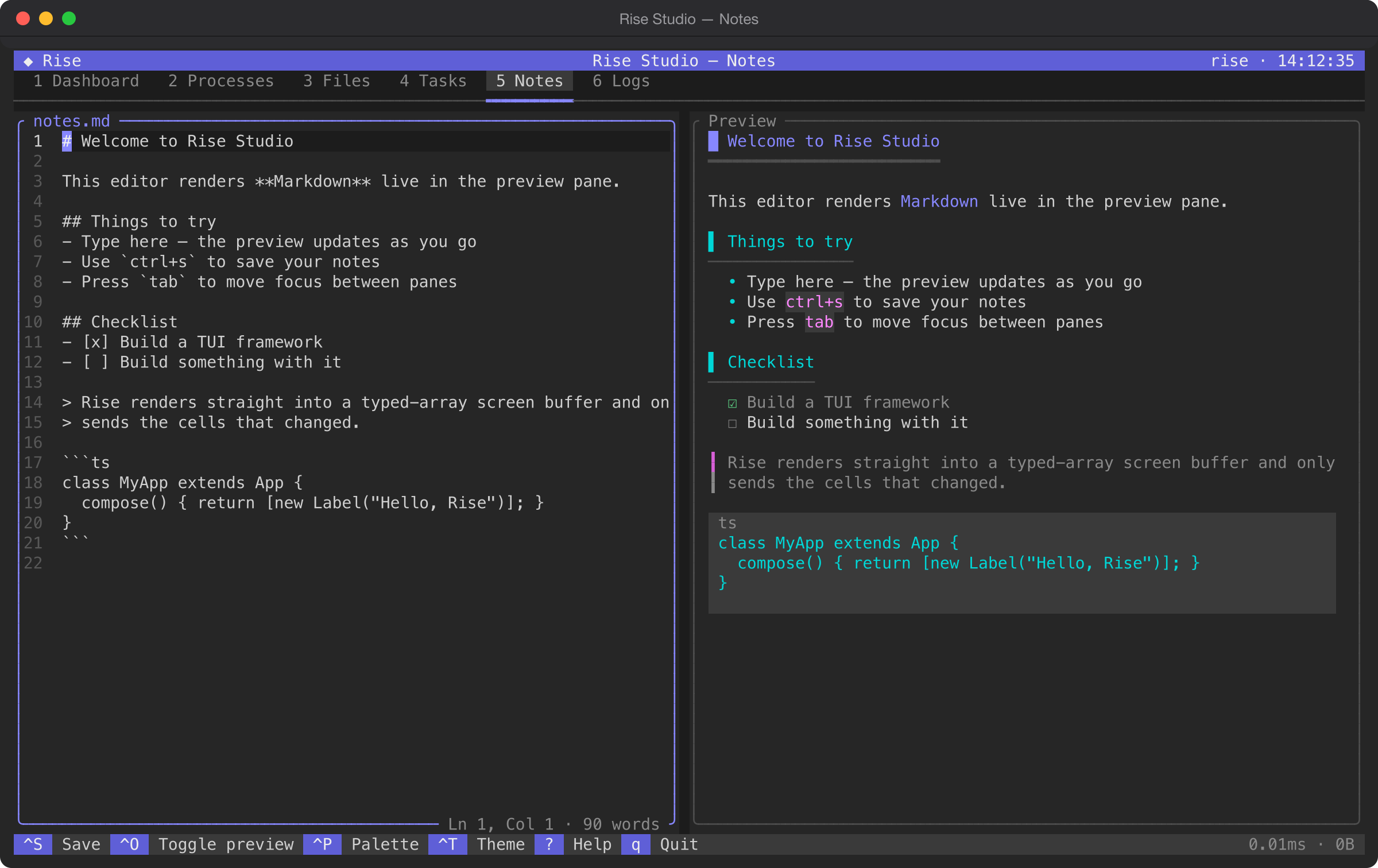Open the command Palette via ^P badge

322,844
